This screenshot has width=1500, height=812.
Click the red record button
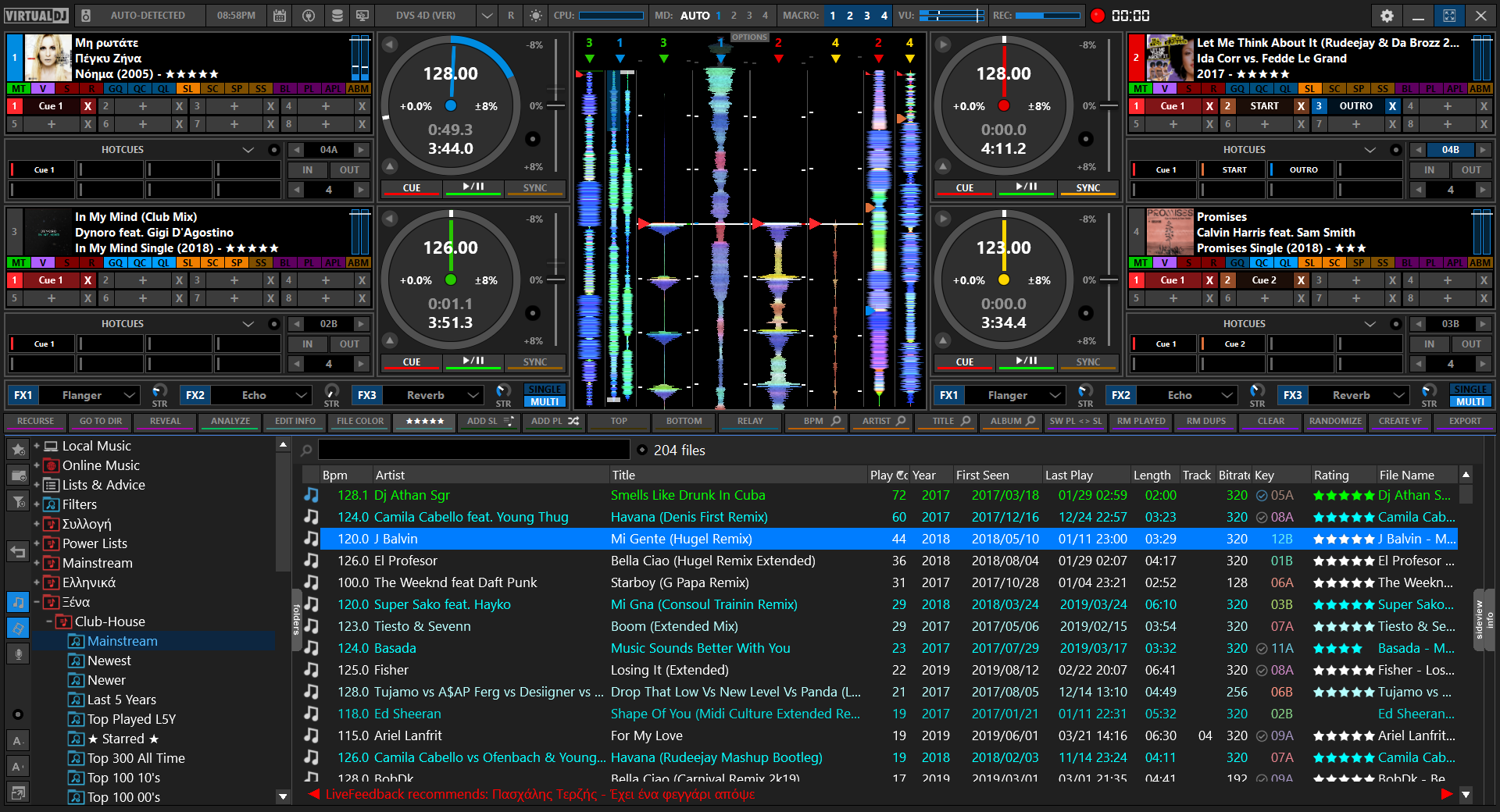(x=1098, y=16)
